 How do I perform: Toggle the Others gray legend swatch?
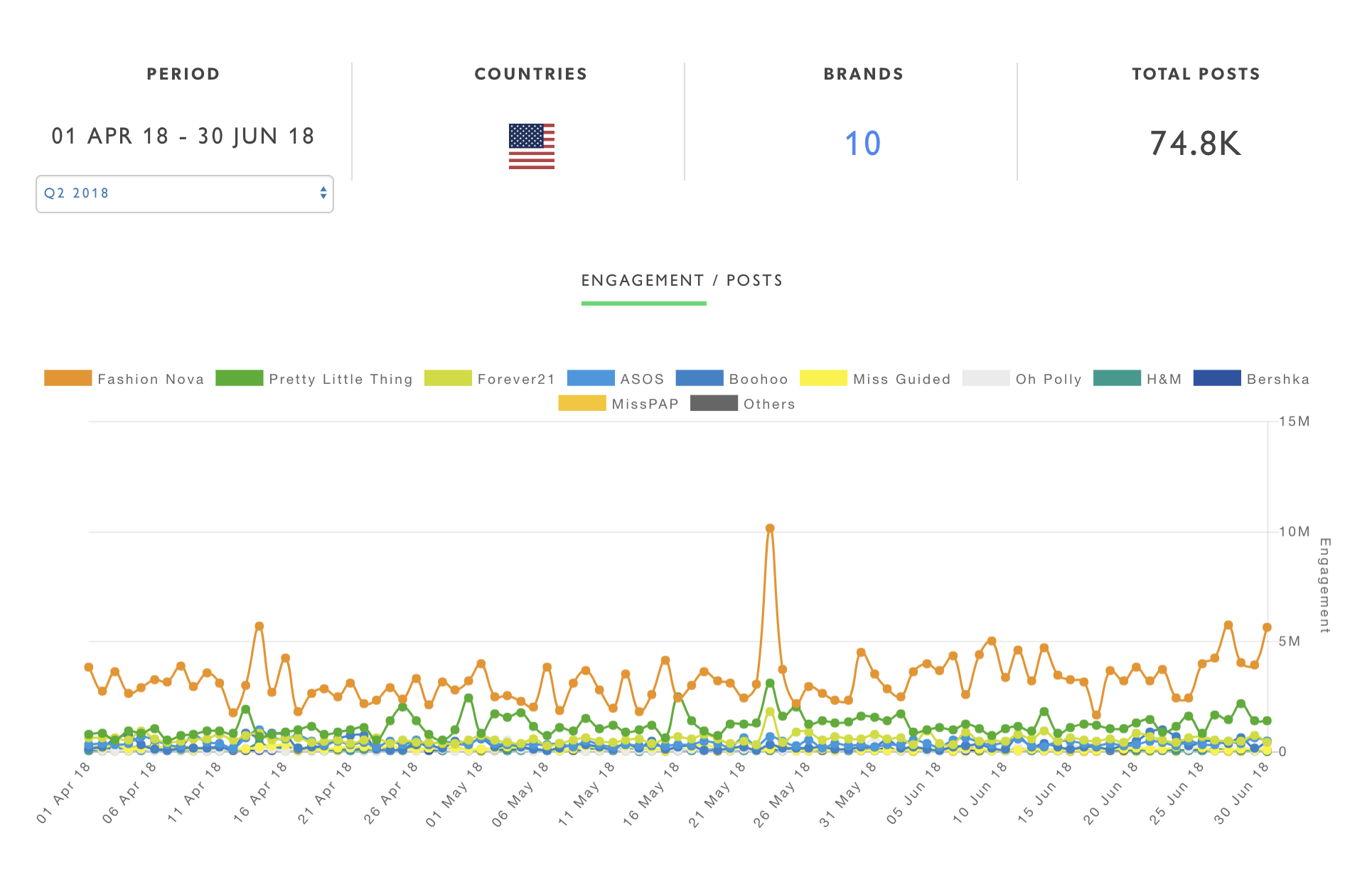pyautogui.click(x=714, y=403)
